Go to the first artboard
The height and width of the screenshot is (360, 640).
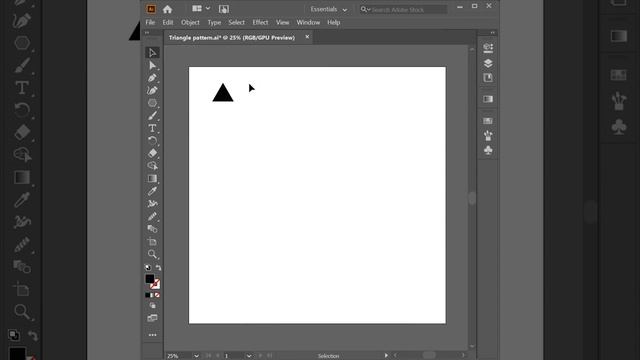click(208, 356)
